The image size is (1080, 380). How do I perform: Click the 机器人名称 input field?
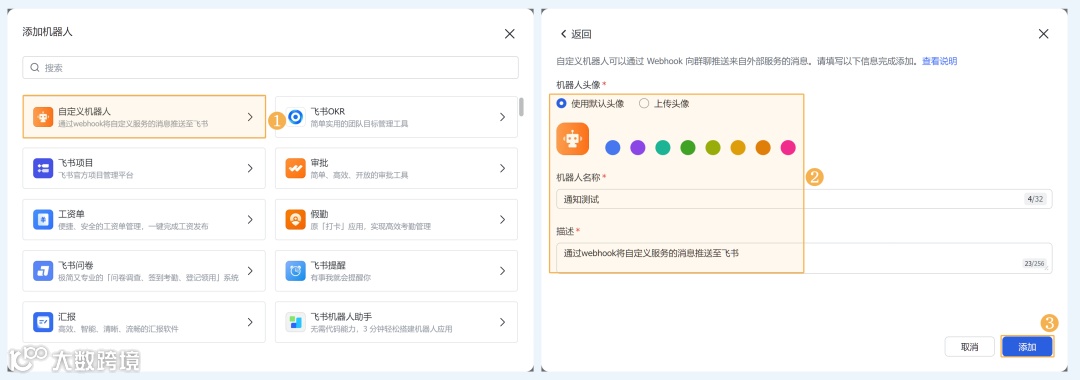tap(804, 199)
